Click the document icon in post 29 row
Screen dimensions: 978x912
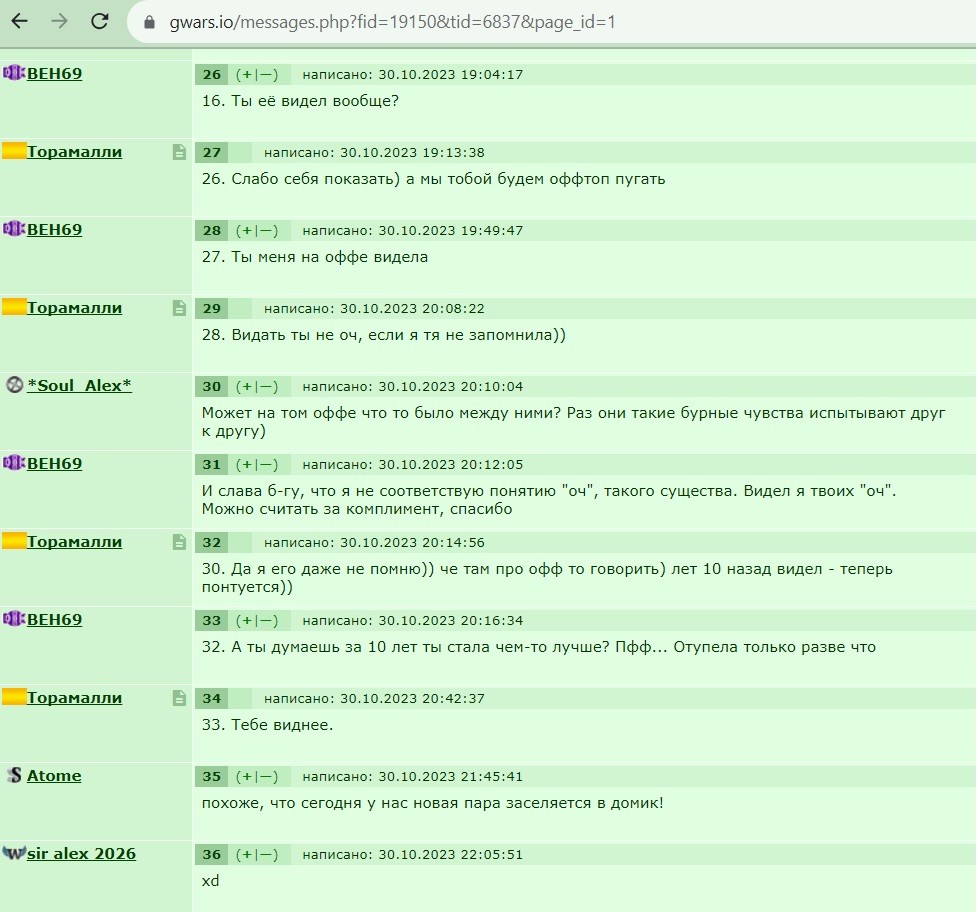coord(179,308)
